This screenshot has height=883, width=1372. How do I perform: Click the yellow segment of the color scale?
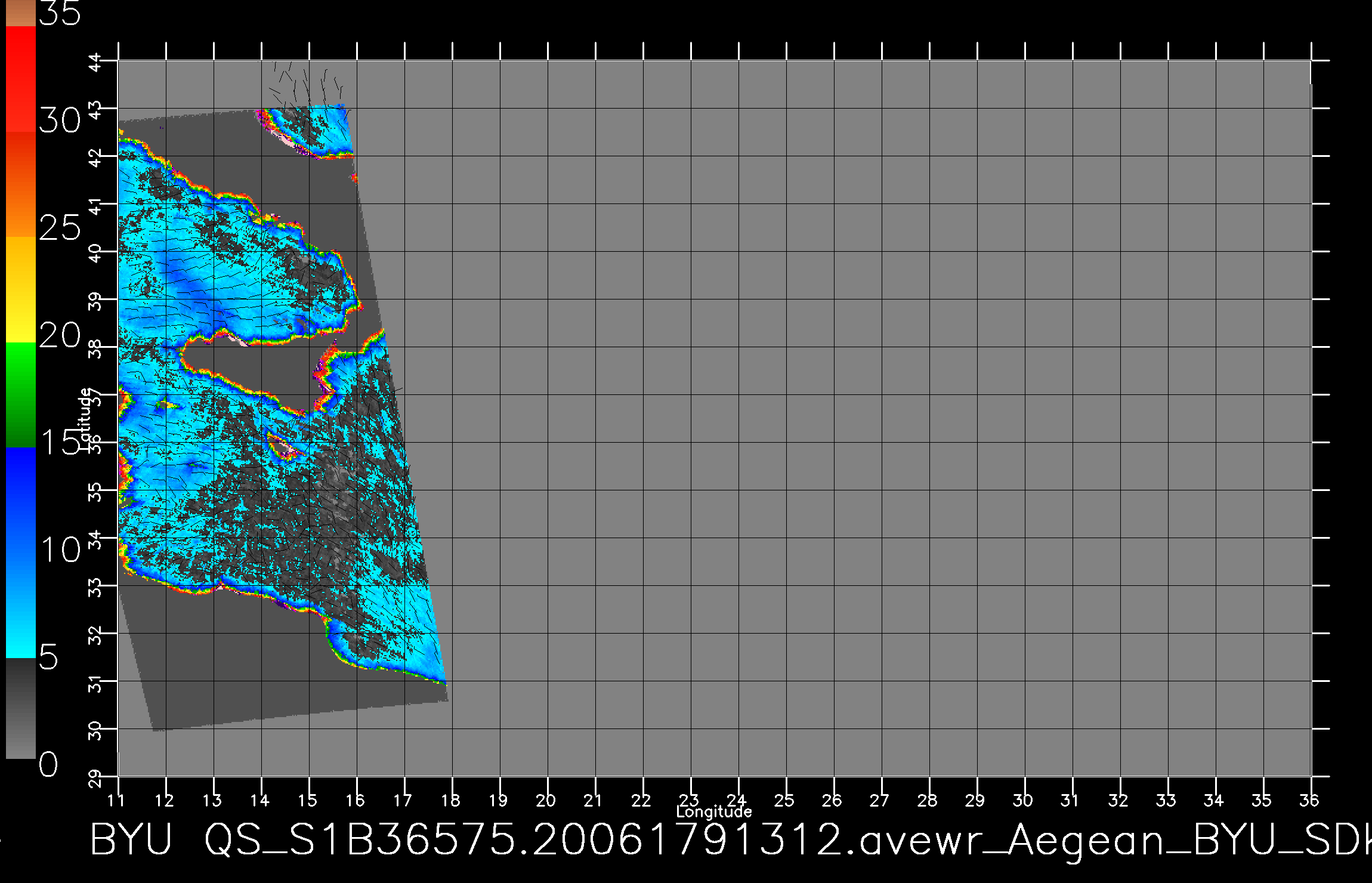pyautogui.click(x=20, y=290)
